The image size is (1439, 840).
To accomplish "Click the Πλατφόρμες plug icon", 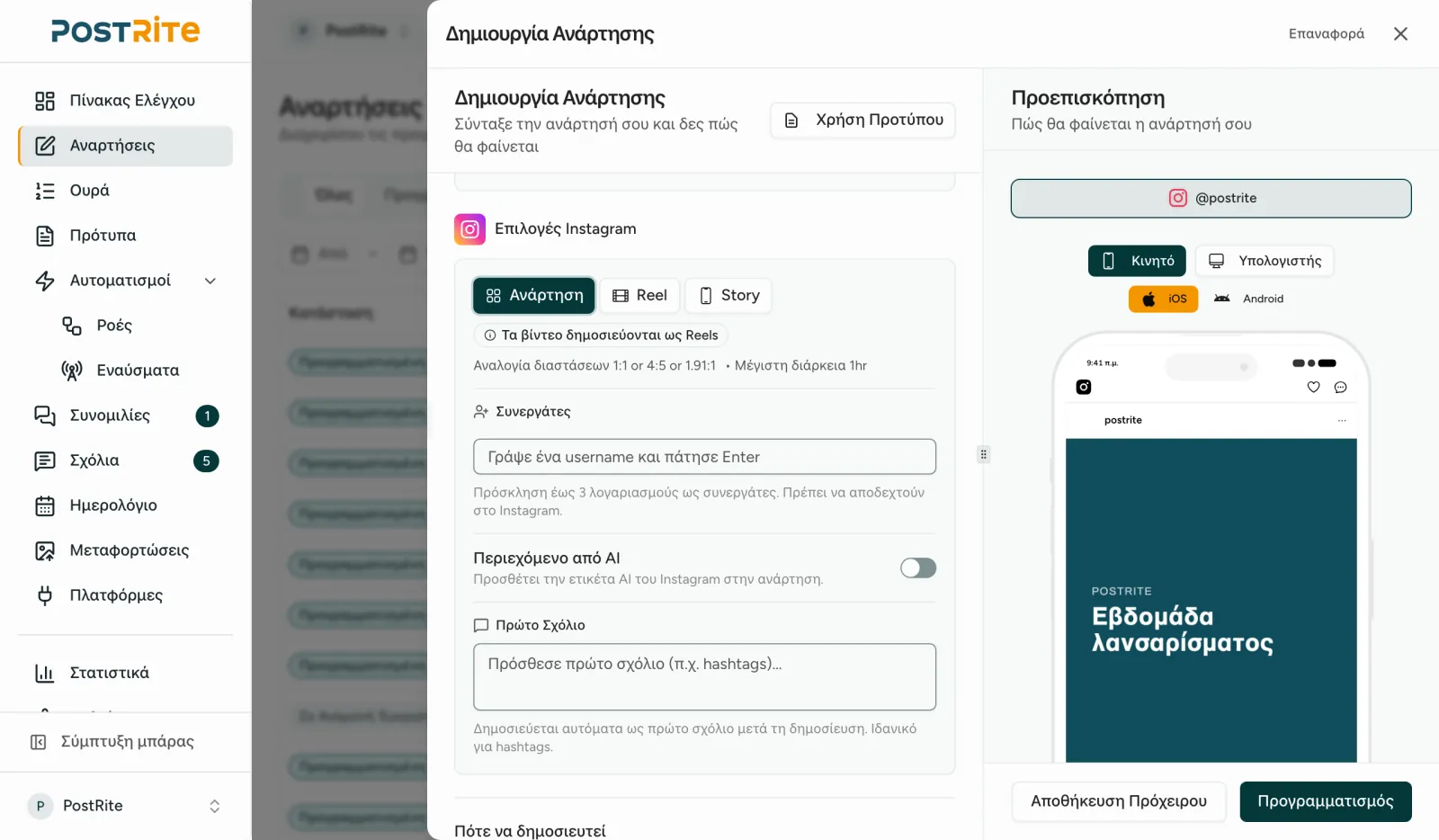I will click(45, 595).
